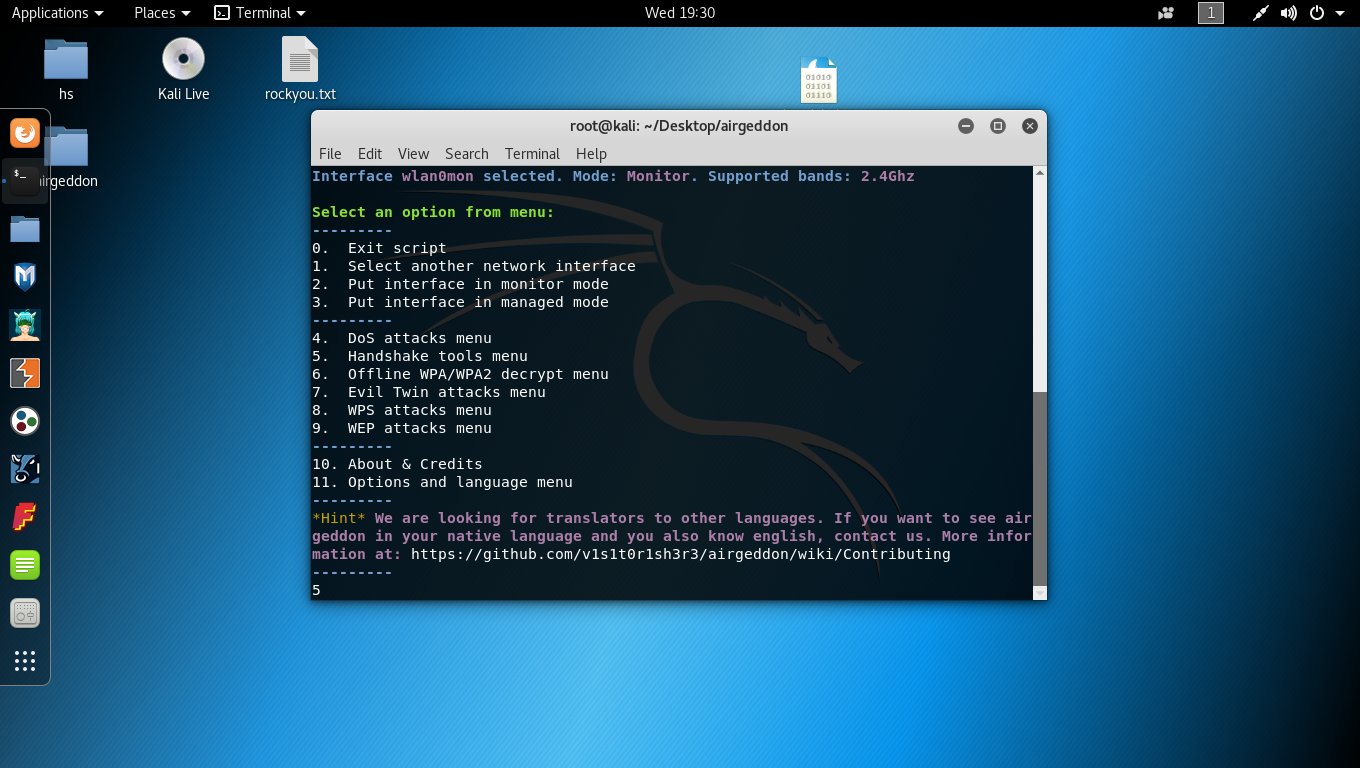The image size is (1360, 768).
Task: Select the Kali Live disc icon
Action: (183, 70)
